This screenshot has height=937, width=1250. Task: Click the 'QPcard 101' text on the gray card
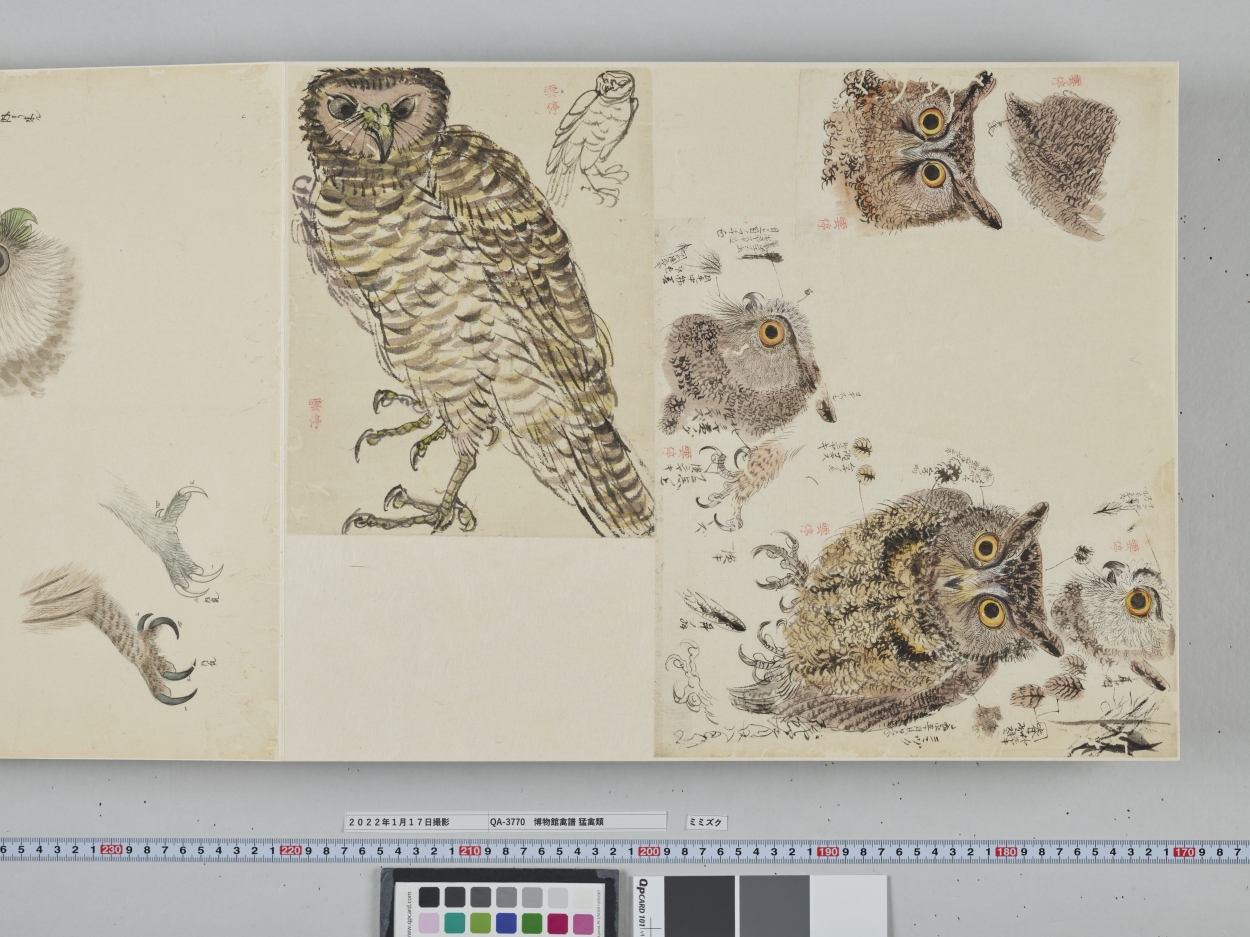(644, 903)
